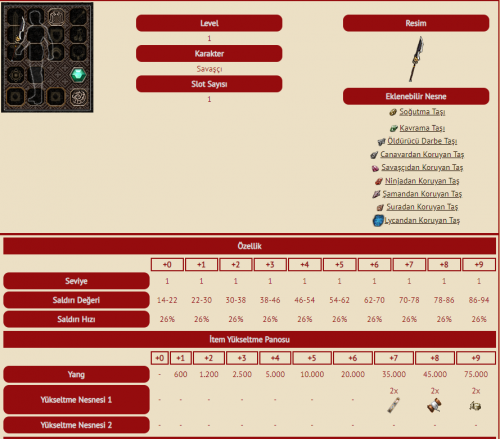Click the Yükseltme Nesnesi 1 label
500x439 pixels.
76,400
